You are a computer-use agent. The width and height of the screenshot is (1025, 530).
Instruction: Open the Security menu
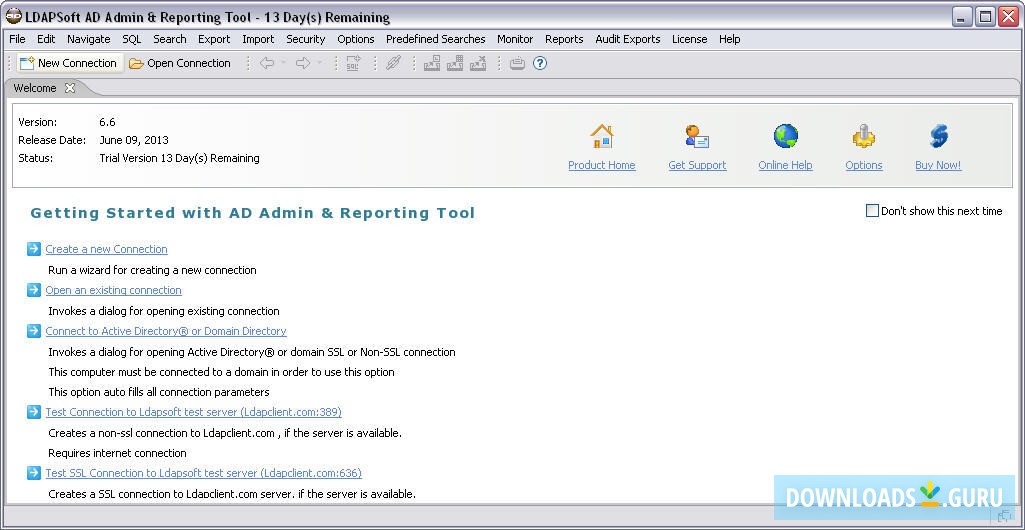(306, 39)
